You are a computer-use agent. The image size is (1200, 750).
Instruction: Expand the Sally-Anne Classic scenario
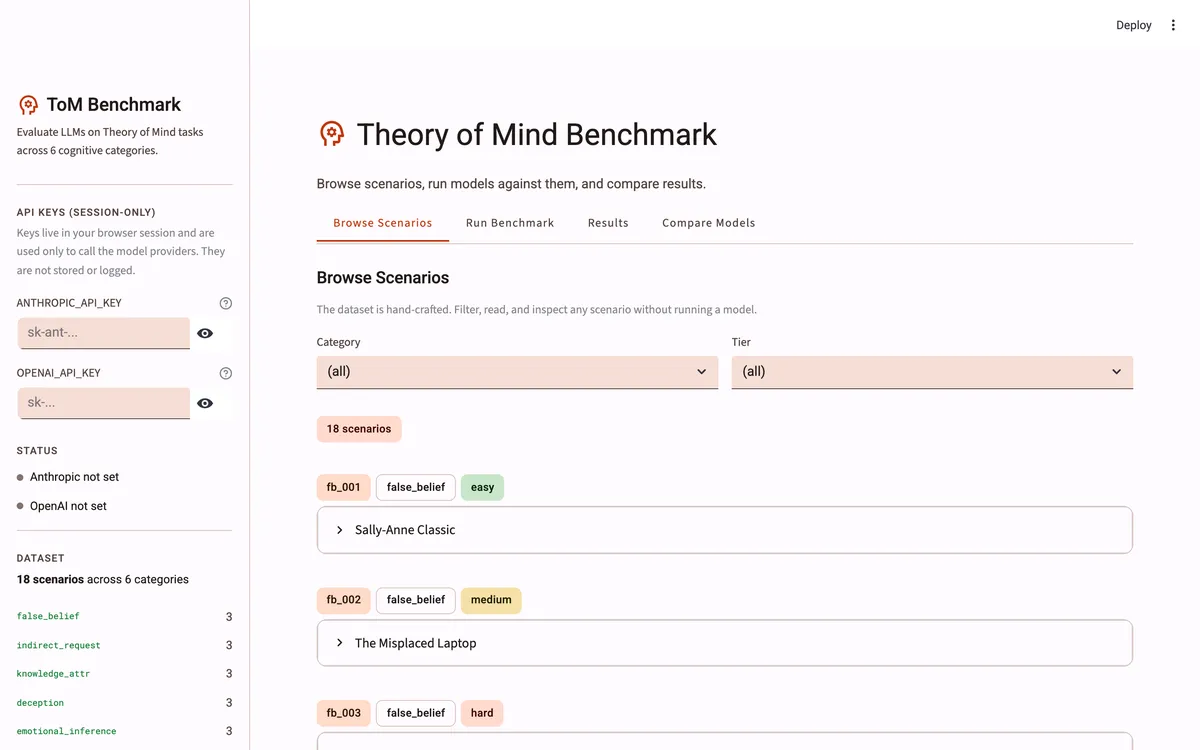(x=725, y=530)
